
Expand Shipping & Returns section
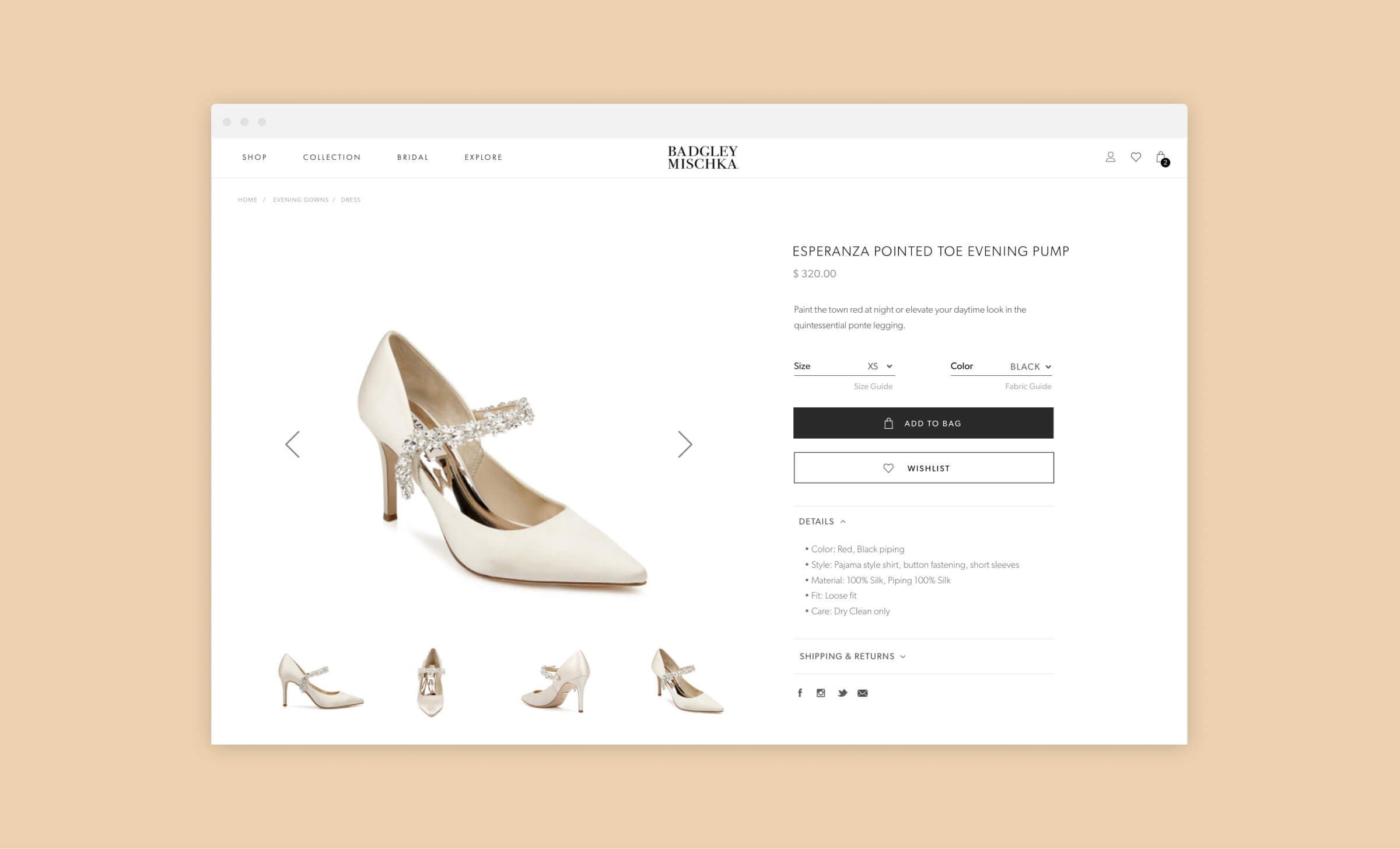852,656
